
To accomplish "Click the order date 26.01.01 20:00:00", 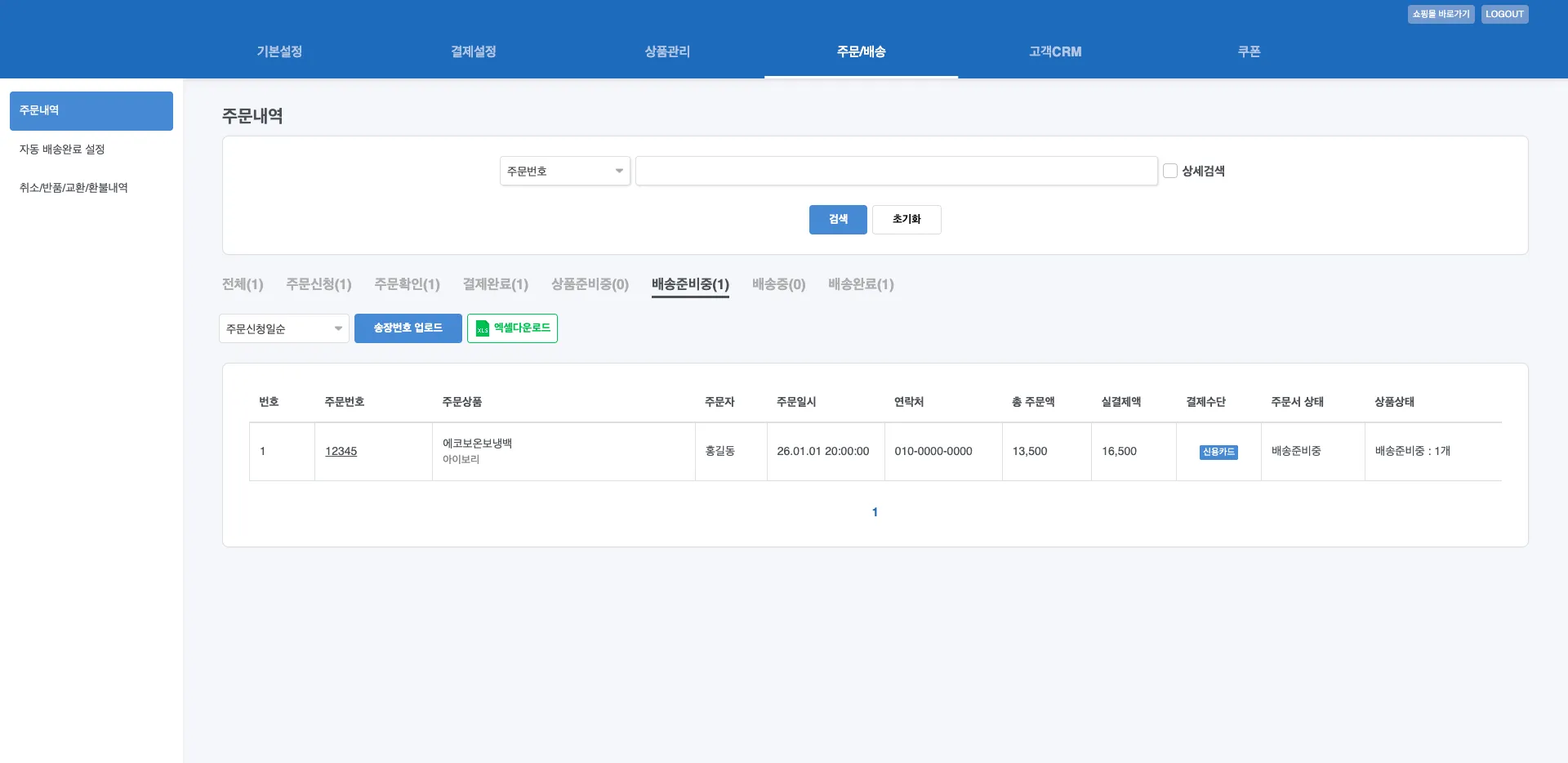I will coord(823,451).
